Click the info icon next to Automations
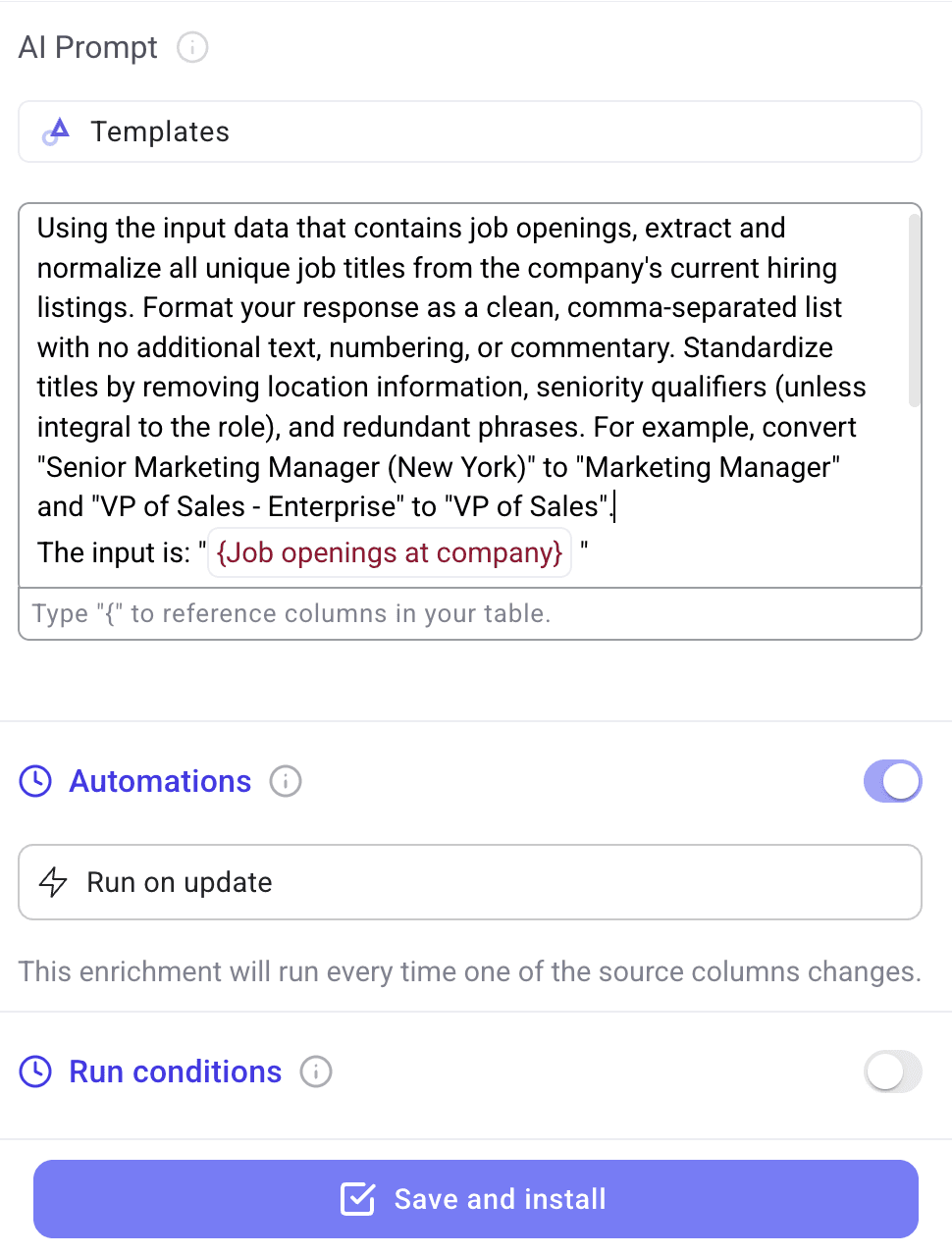Screen dimensions: 952x1254 (x=285, y=781)
